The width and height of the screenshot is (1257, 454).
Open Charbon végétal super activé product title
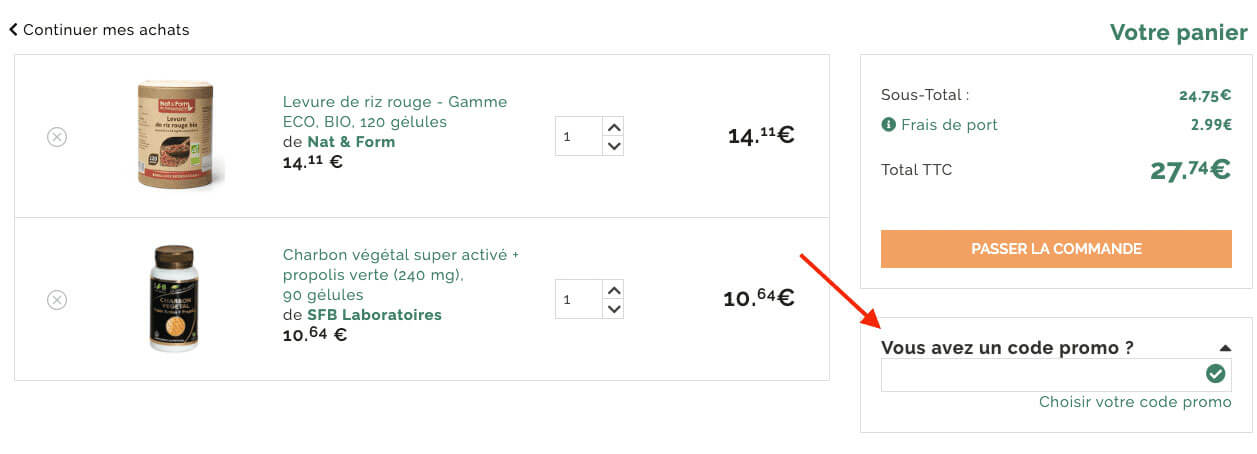pyautogui.click(x=401, y=275)
